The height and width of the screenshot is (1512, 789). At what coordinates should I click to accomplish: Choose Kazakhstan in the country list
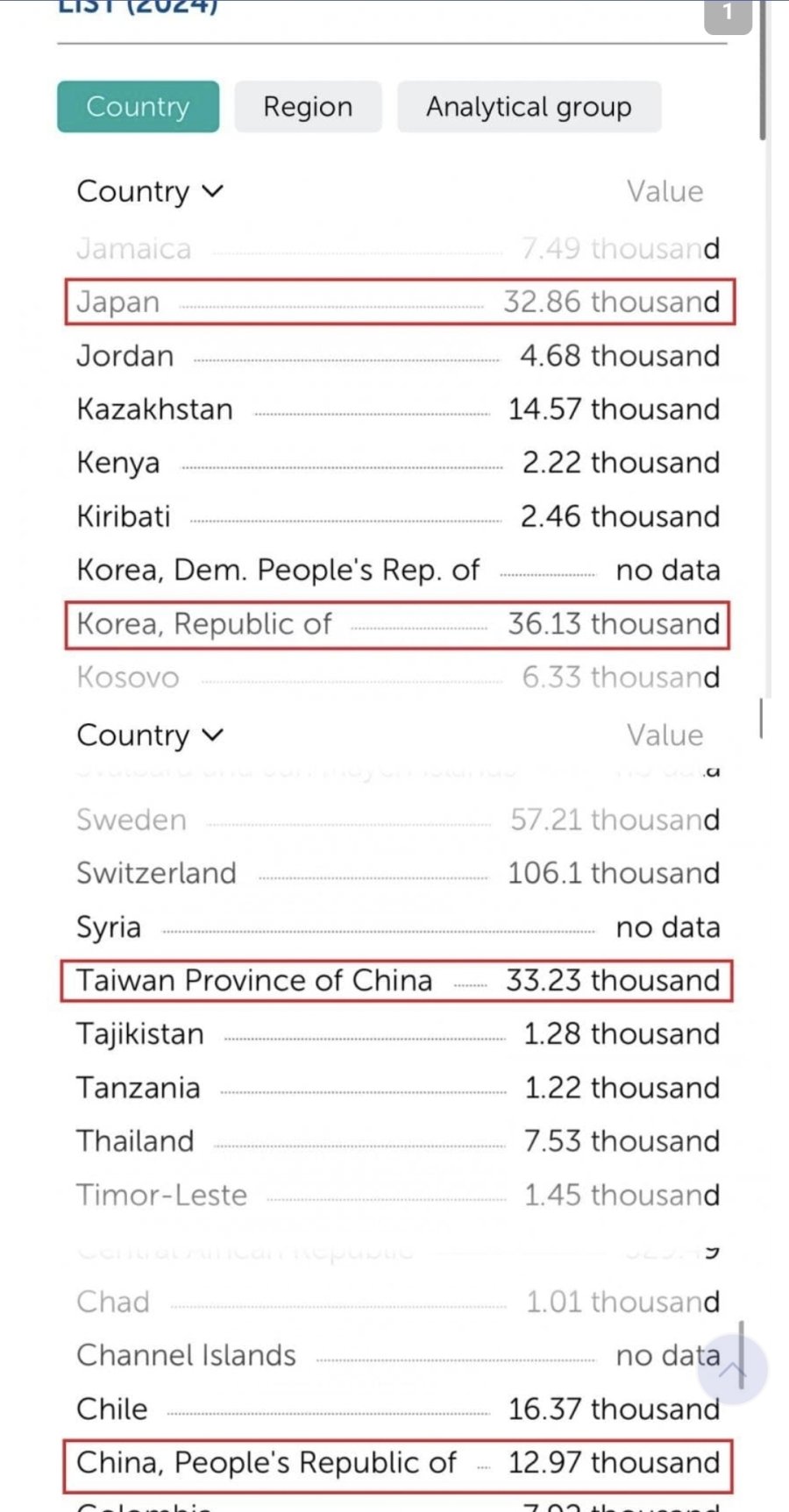[398, 409]
